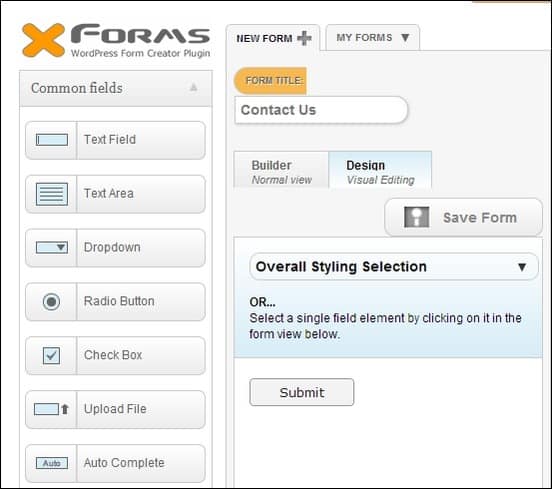This screenshot has width=552, height=489.
Task: Click the Save Form button
Action: tap(463, 217)
